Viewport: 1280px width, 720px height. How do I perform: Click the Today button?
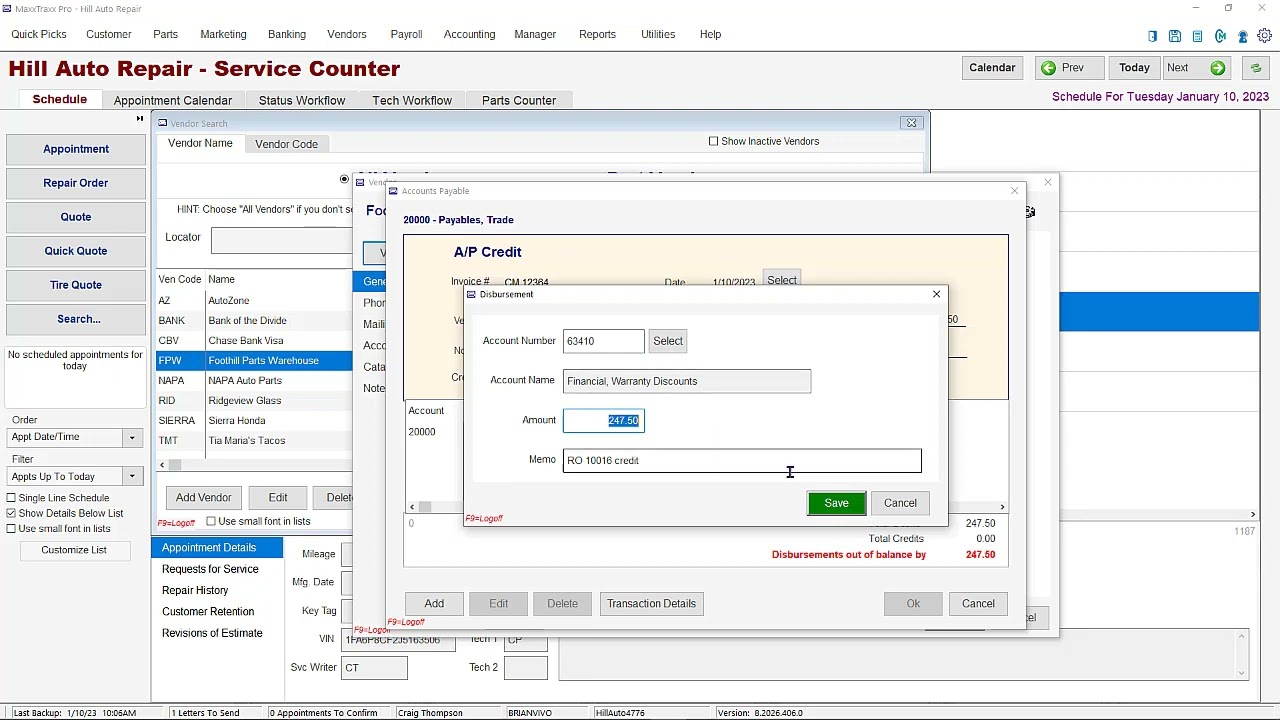pyautogui.click(x=1134, y=68)
